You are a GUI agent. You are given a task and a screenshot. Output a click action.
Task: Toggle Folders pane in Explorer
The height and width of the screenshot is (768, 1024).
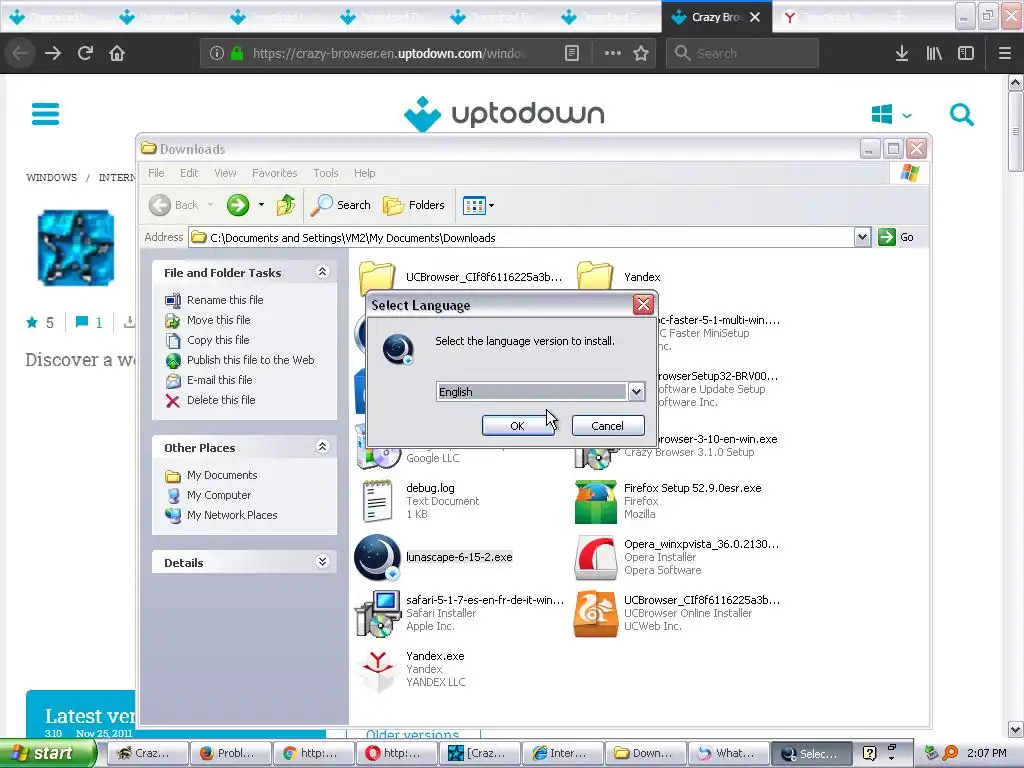414,205
